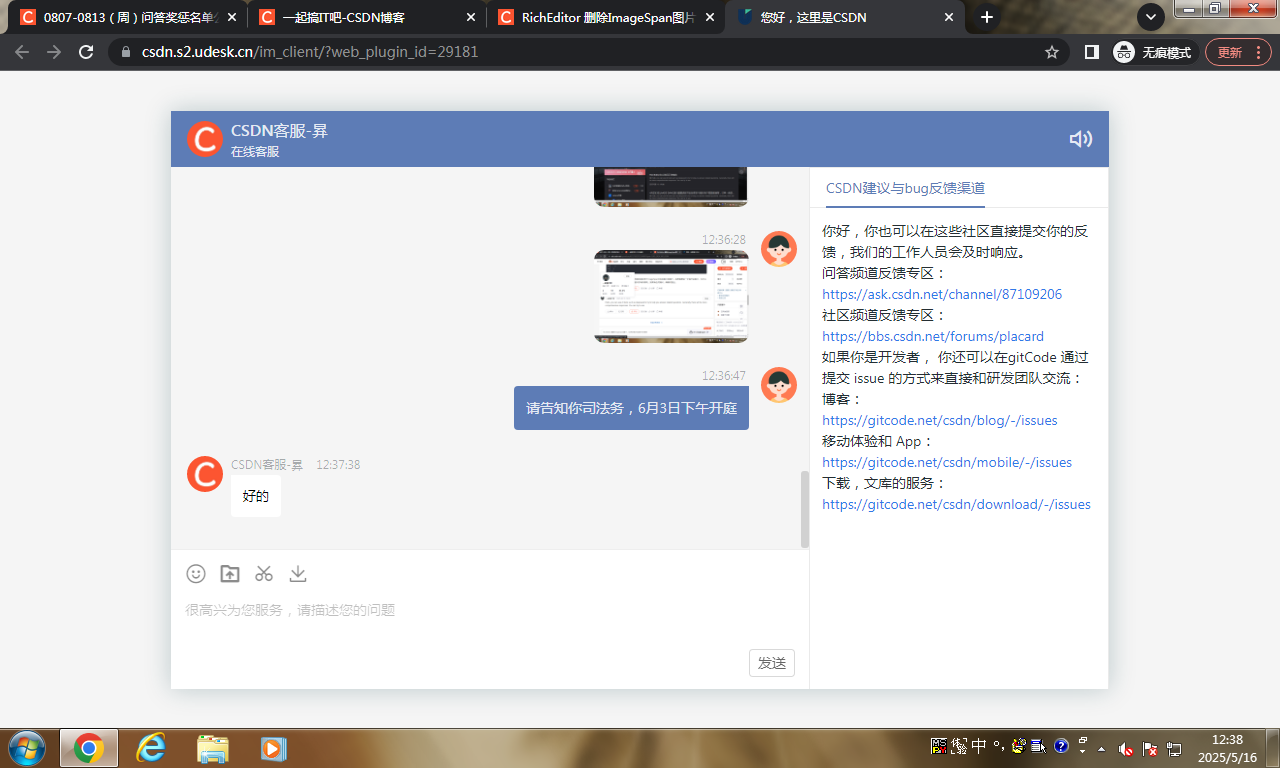Toggle the punctuation mode icon in language bar

[998, 746]
